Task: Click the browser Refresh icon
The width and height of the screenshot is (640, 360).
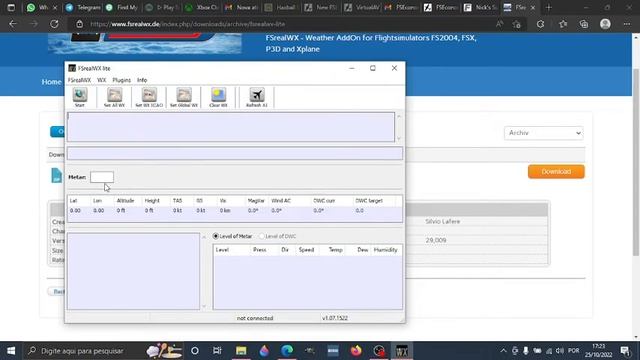Action: (54, 24)
